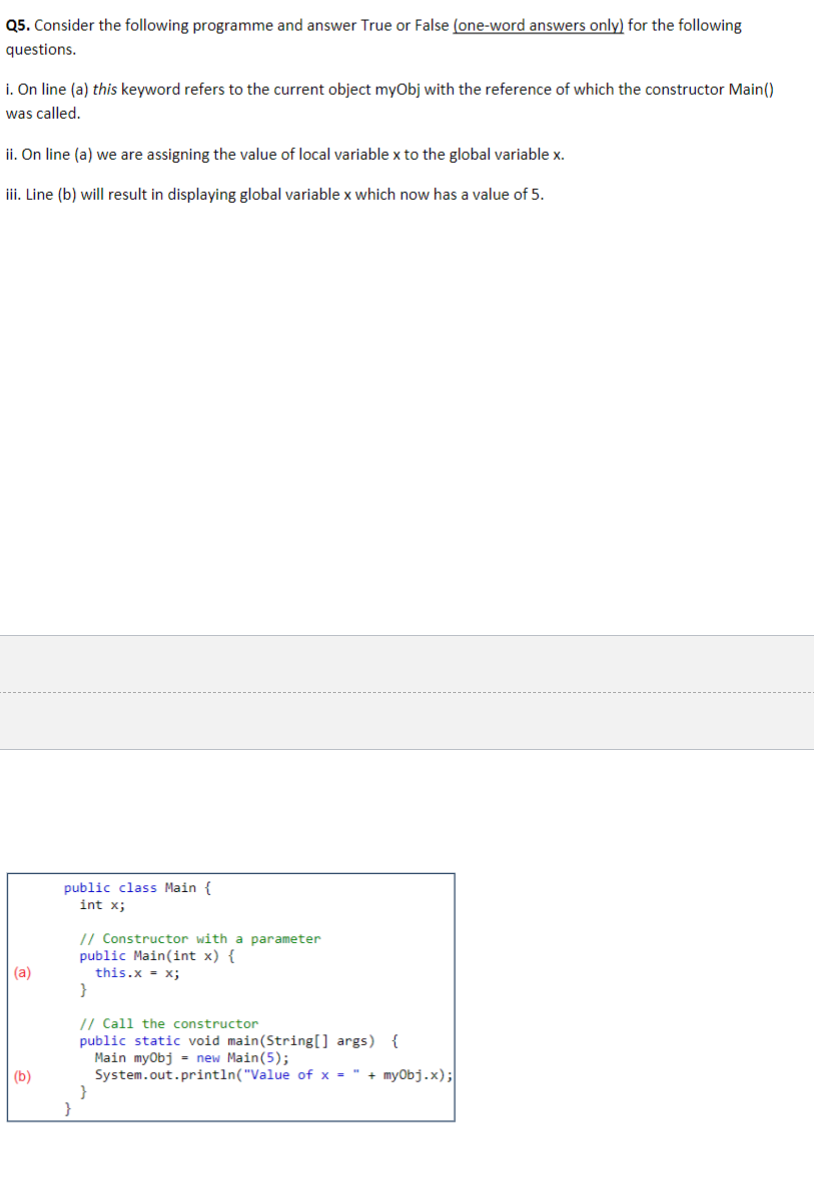Select the public class Main declaration line
This screenshot has width=814, height=1189.
click(x=135, y=887)
